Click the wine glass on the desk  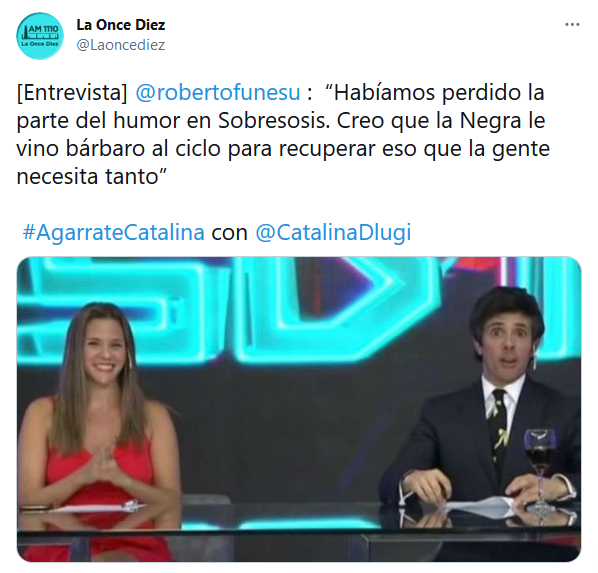coord(539,471)
